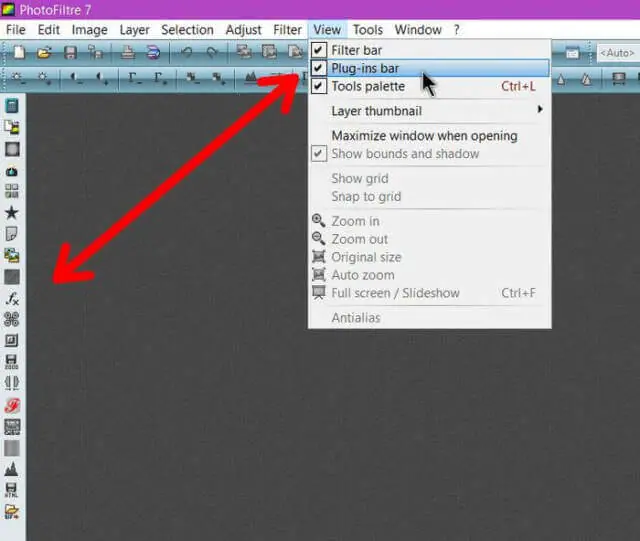Choose Snap to grid menu entry
This screenshot has height=541, width=640.
click(430, 196)
